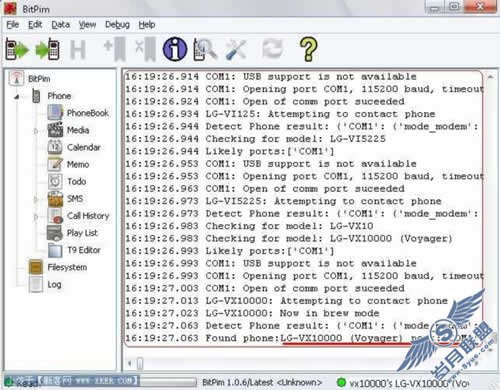
Task: Click the log horizontal scrollbar thumb
Action: click(140, 363)
